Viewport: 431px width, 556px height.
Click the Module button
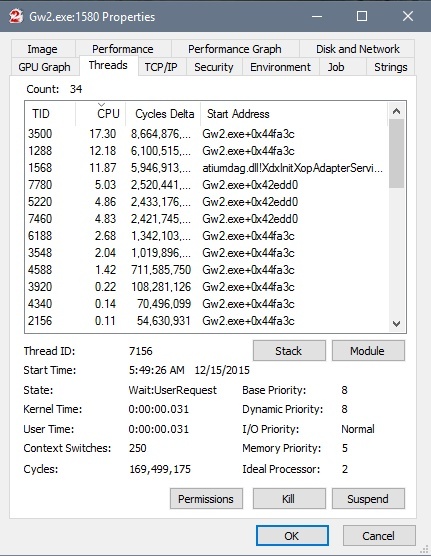tap(368, 351)
